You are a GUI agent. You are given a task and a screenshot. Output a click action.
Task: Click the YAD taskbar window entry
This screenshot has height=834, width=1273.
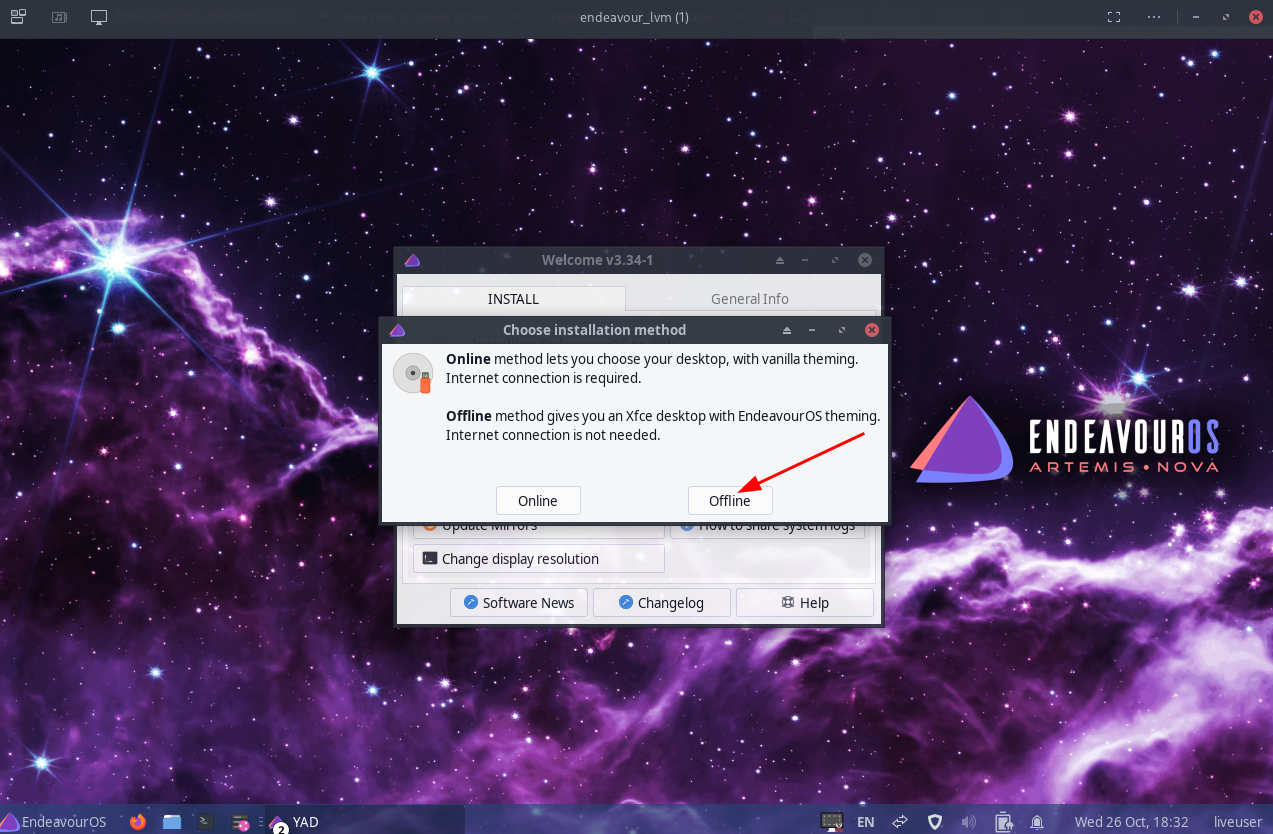click(x=295, y=822)
